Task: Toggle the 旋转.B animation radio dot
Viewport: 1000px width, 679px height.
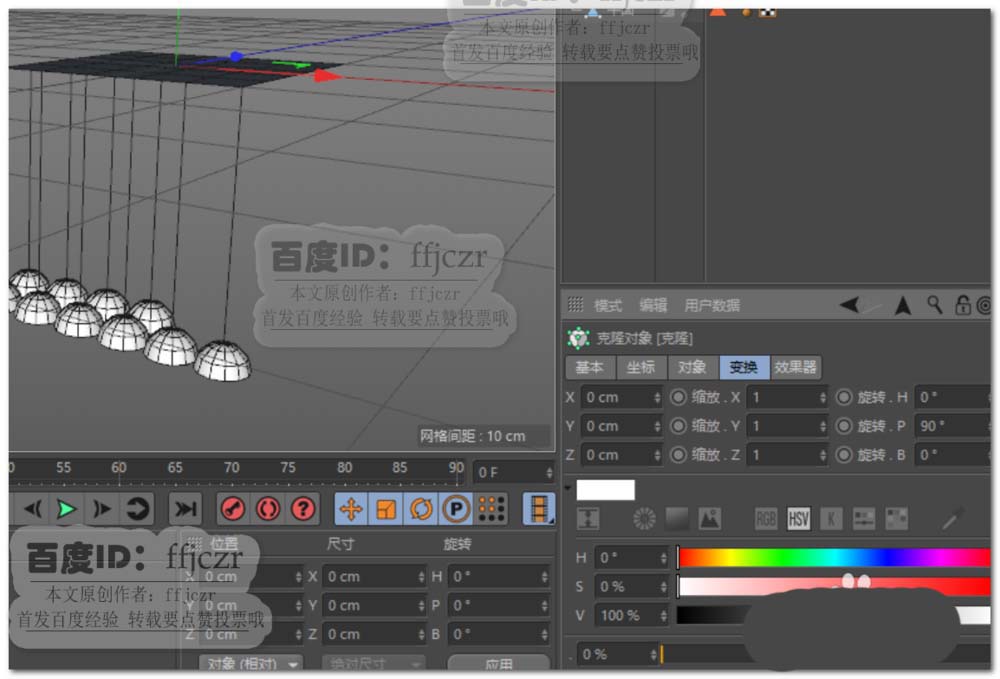Action: [x=844, y=455]
